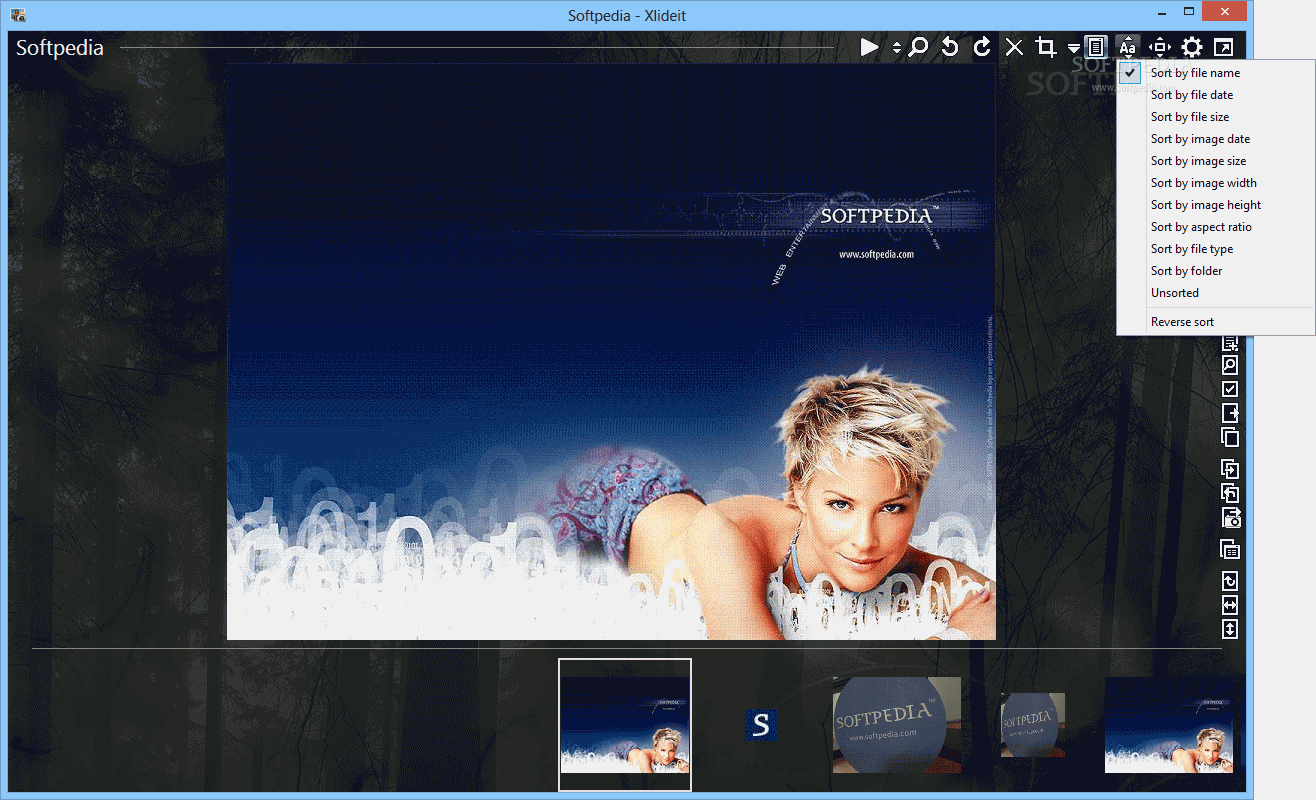Start the slideshow with the play icon
The width and height of the screenshot is (1316, 800).
point(869,47)
